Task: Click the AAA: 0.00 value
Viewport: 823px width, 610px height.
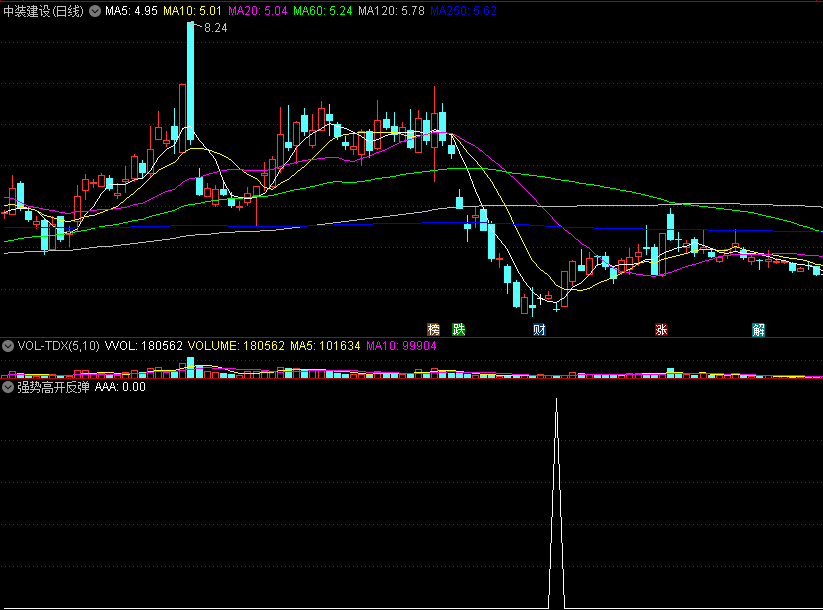Action: point(120,387)
